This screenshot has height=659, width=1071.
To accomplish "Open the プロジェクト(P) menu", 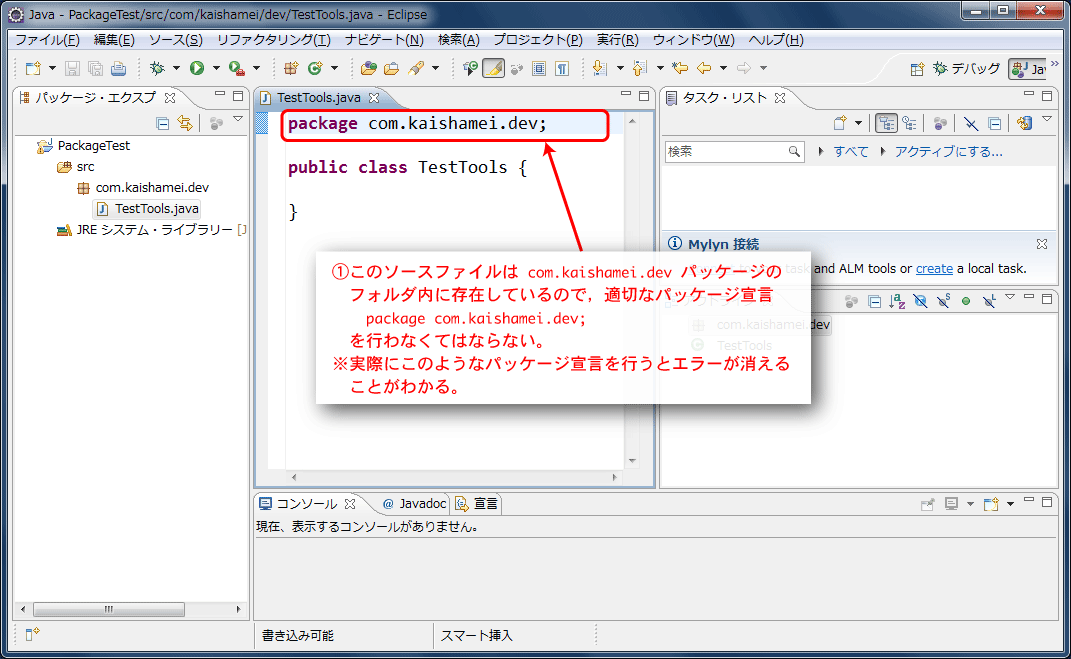I will pyautogui.click(x=538, y=40).
